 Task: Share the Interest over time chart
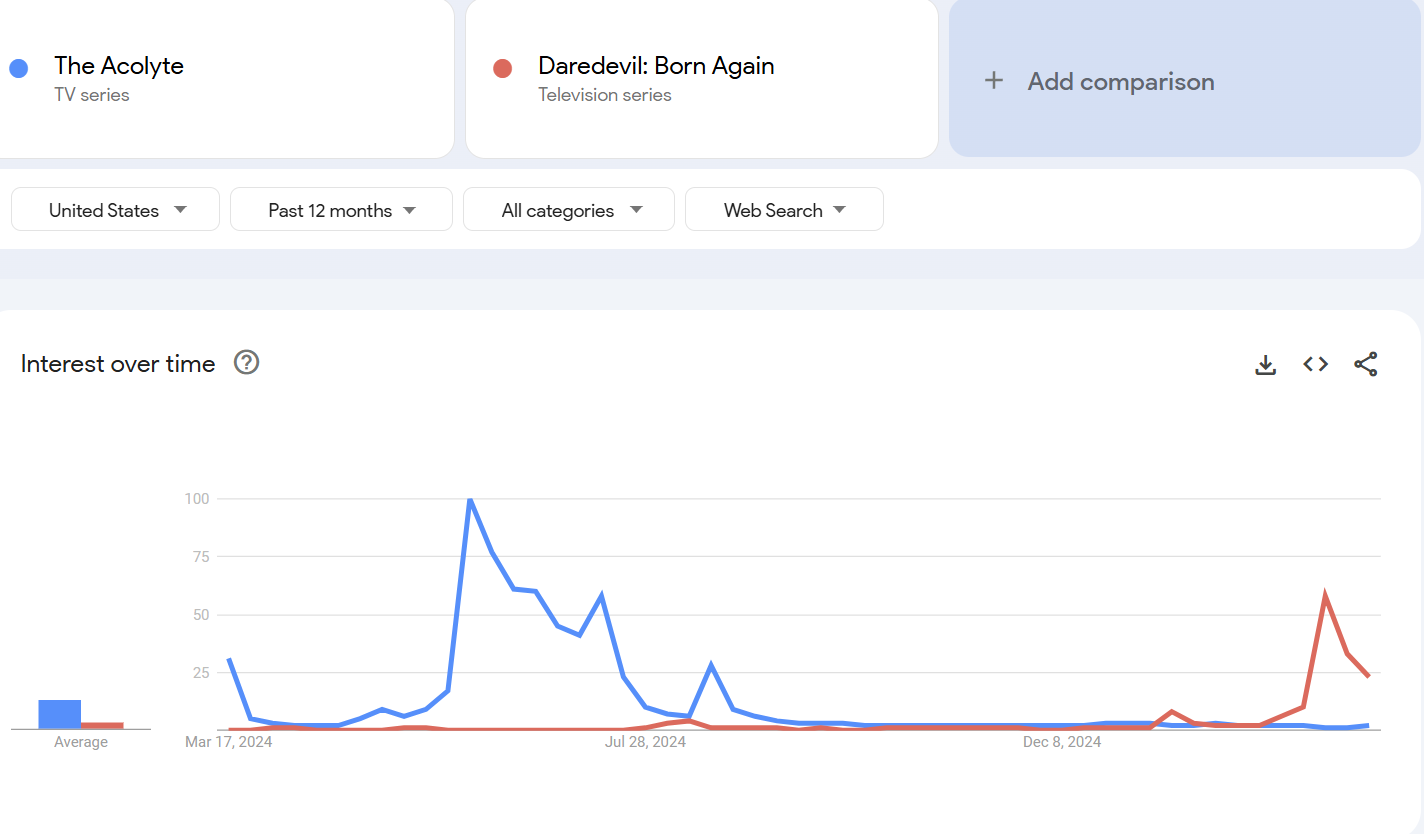(x=1366, y=365)
